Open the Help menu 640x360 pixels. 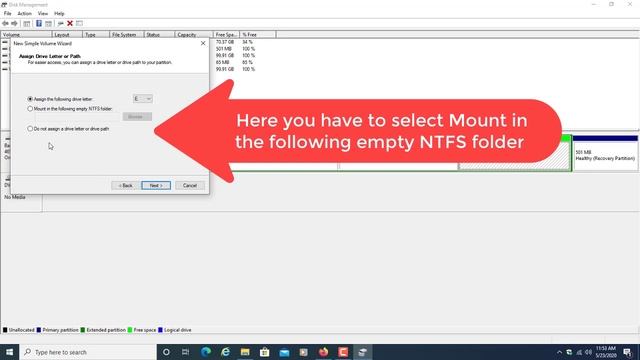[59, 13]
